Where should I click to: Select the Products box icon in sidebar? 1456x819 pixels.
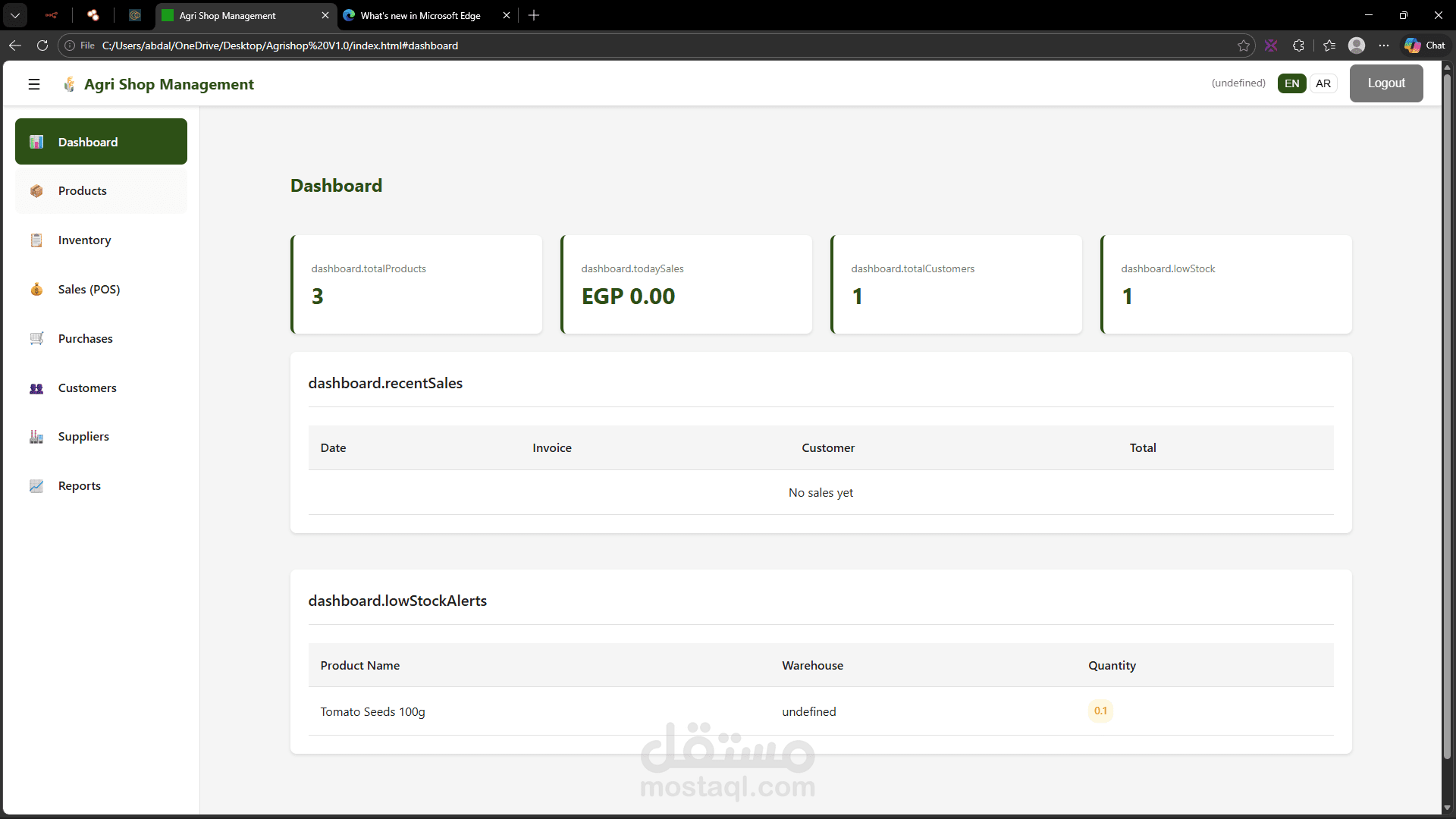click(36, 190)
